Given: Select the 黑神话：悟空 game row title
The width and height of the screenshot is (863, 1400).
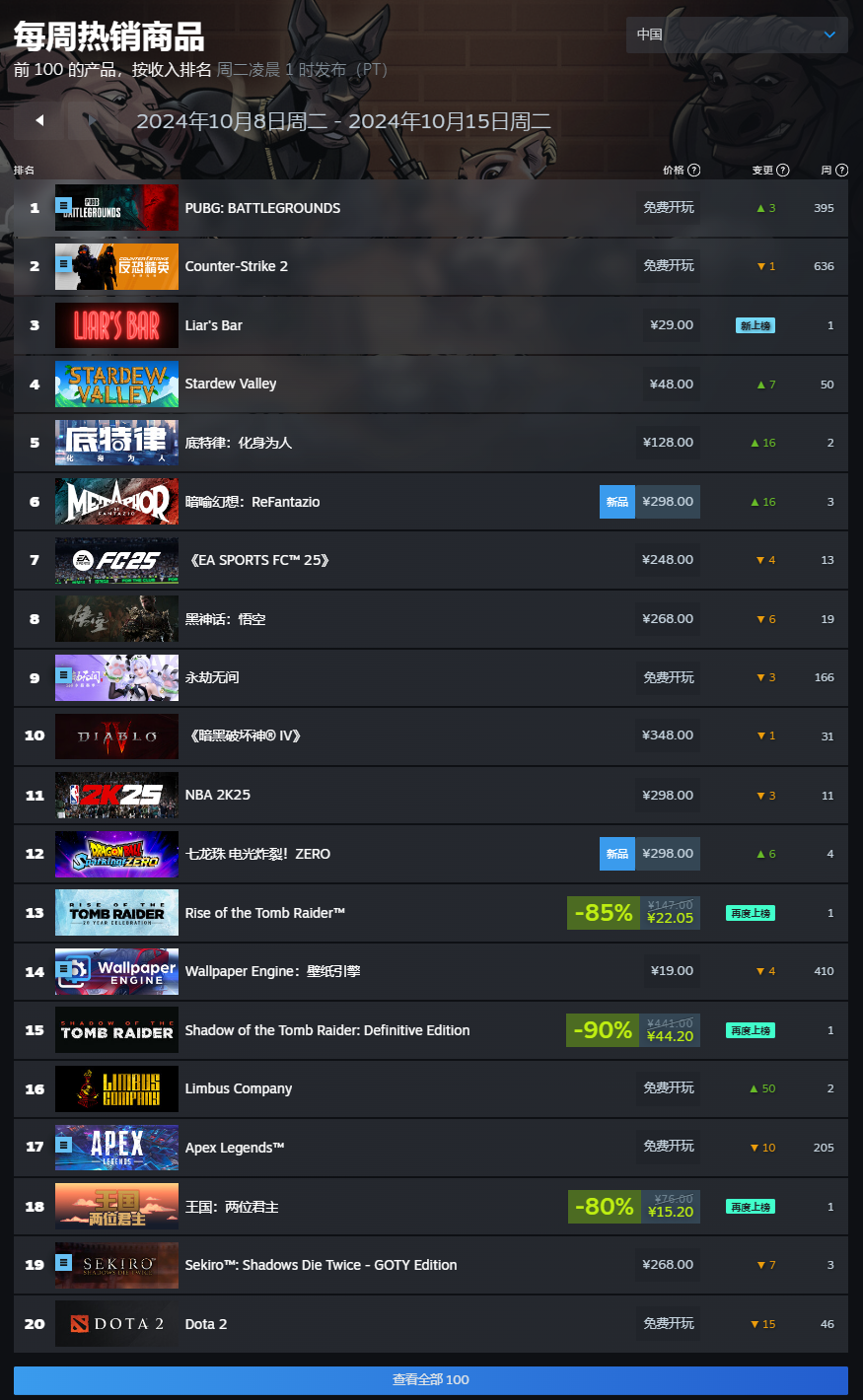Looking at the screenshot, I should [x=226, y=619].
